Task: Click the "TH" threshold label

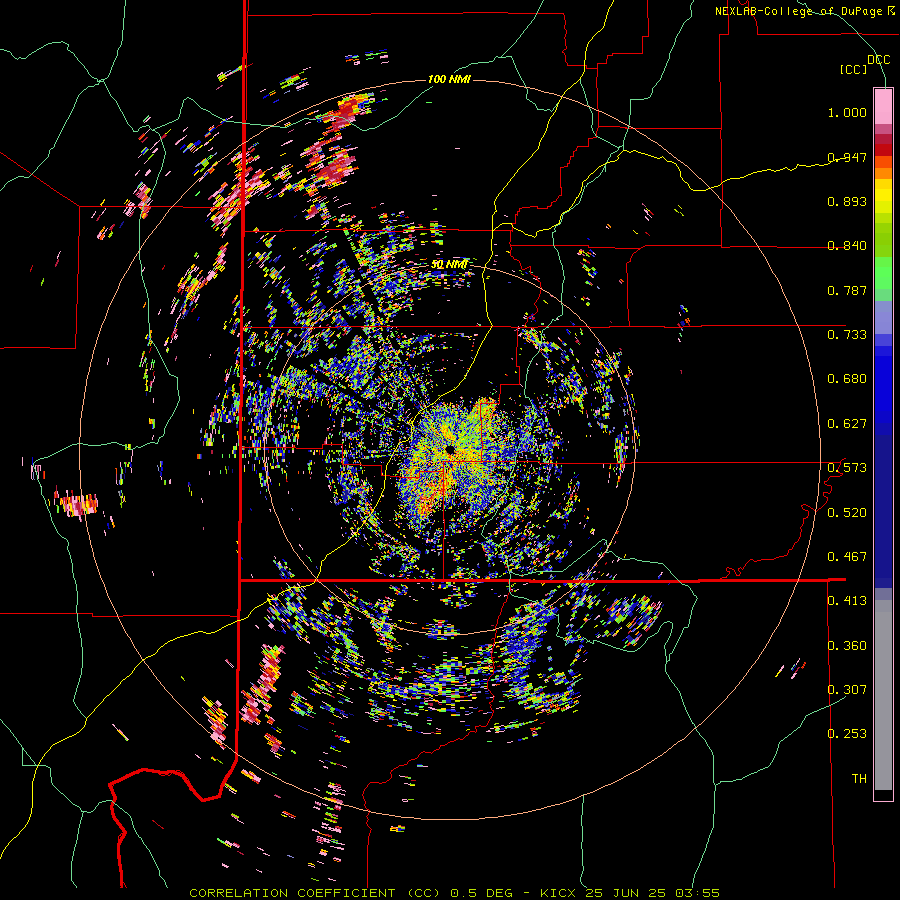Action: pos(859,779)
